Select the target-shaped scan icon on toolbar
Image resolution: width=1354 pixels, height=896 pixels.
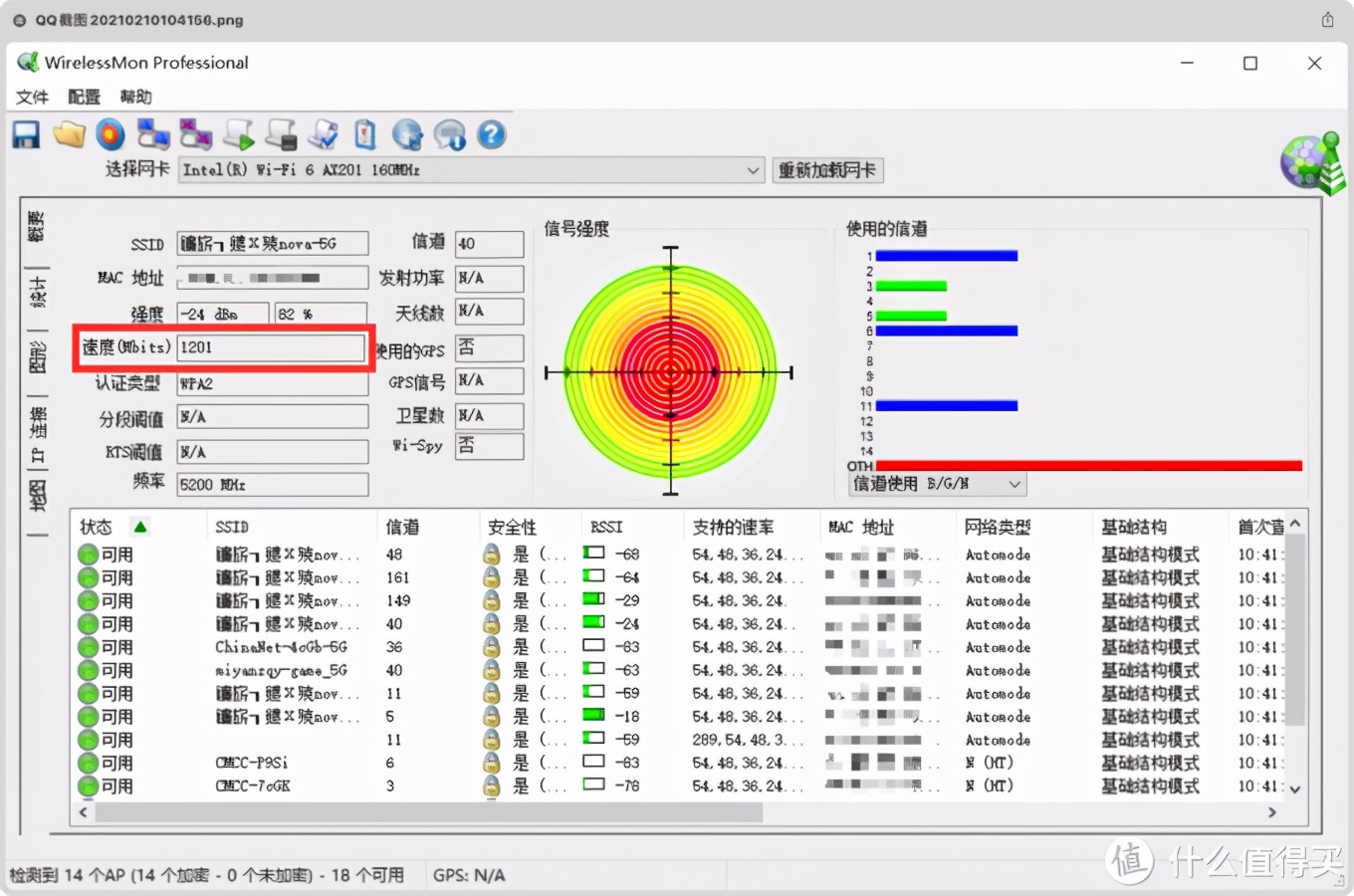(110, 134)
